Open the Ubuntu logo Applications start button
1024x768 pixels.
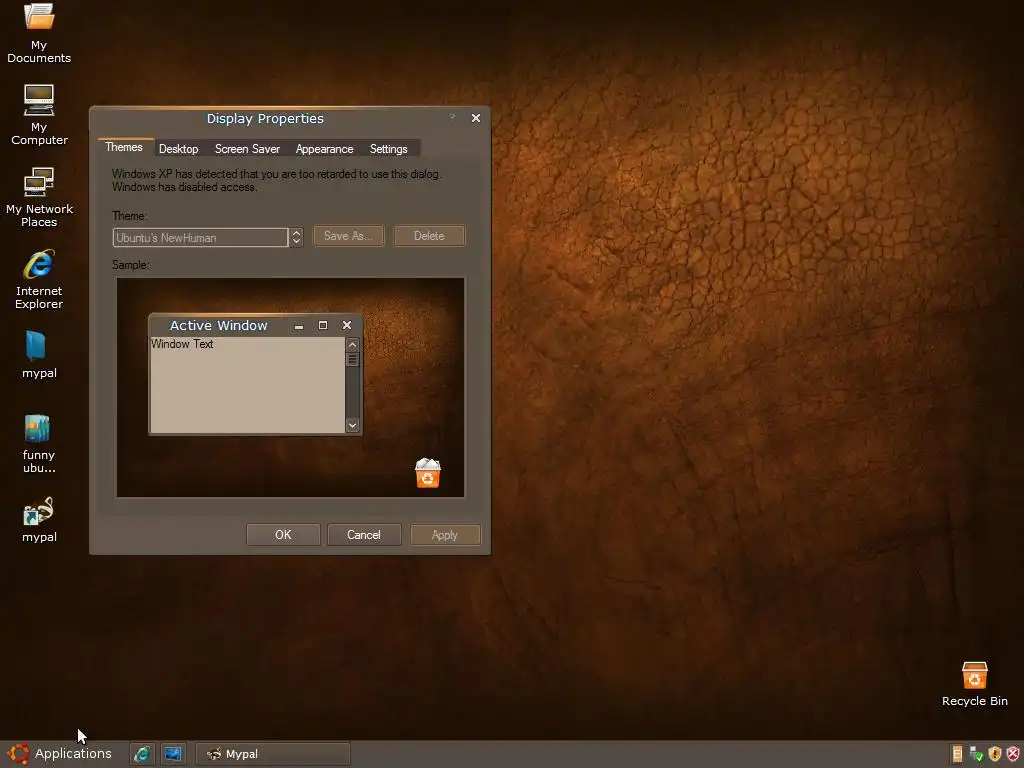[60, 754]
